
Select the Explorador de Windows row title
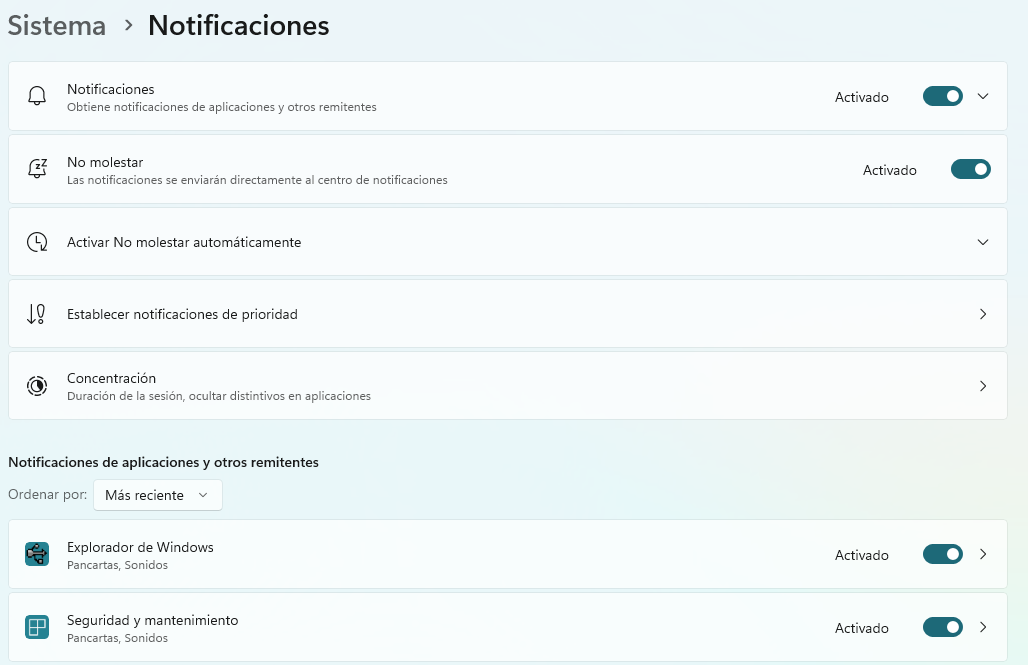(x=140, y=547)
